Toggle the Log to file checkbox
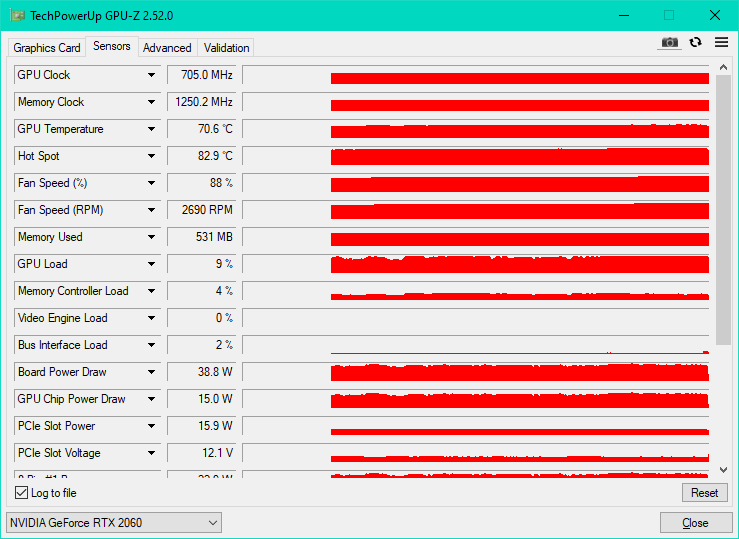Screen dimensions: 739x539 pyautogui.click(x=21, y=493)
